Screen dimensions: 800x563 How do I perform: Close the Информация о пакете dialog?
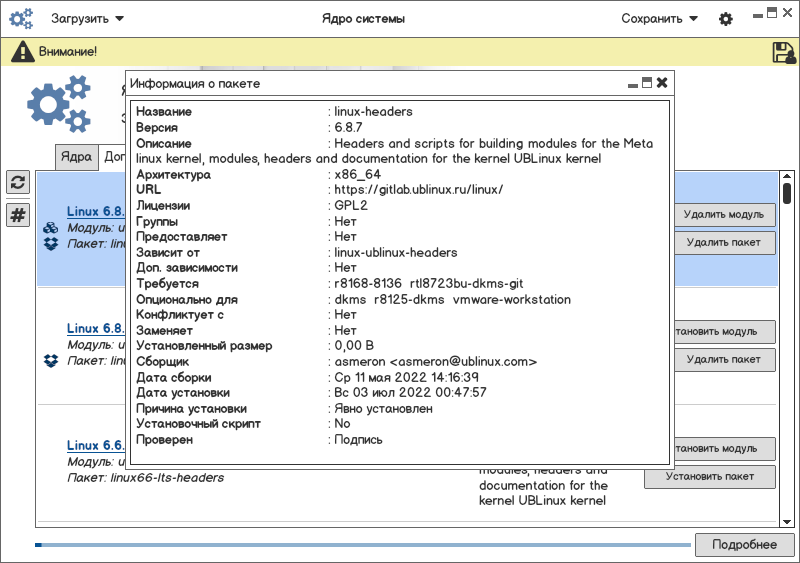[662, 83]
